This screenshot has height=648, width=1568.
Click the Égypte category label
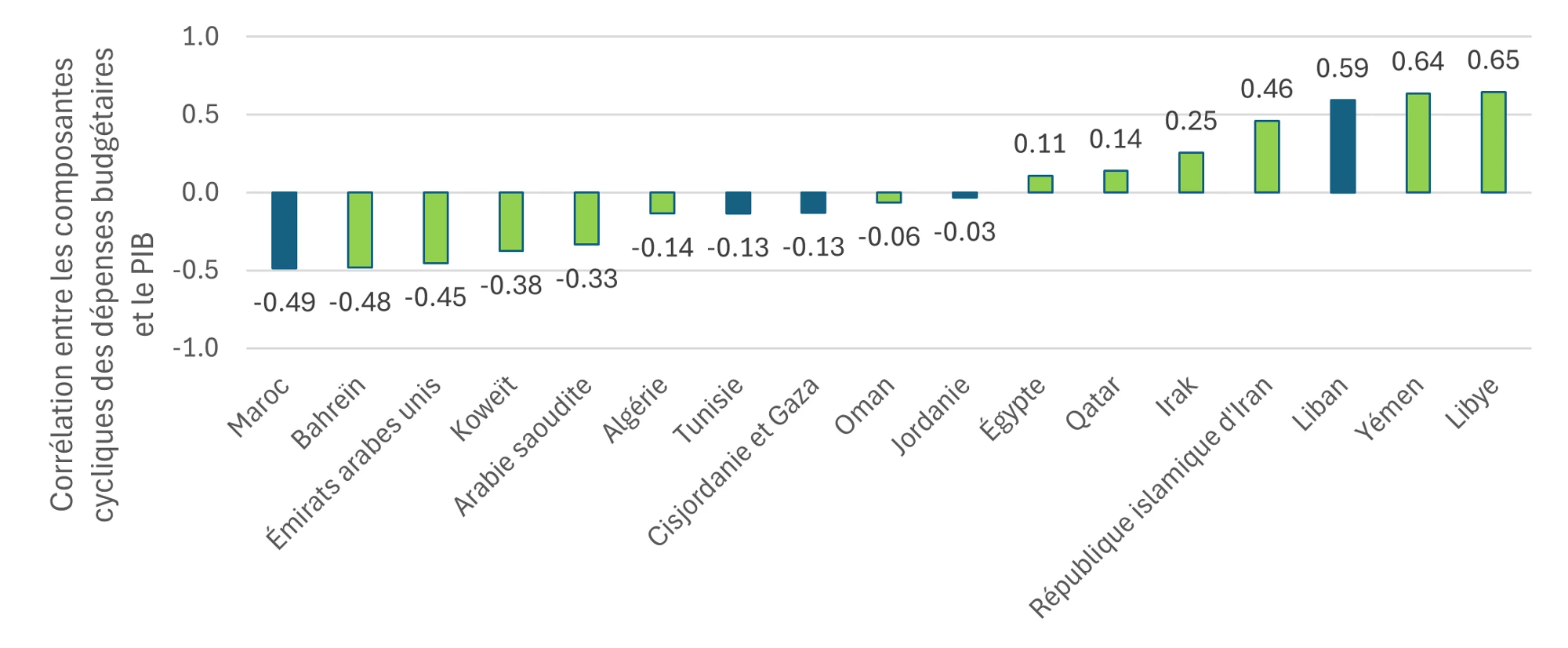tap(1012, 409)
